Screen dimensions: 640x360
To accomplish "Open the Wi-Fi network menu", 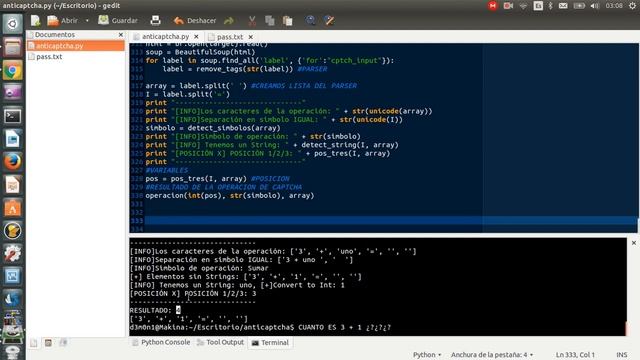I will click(x=523, y=6).
